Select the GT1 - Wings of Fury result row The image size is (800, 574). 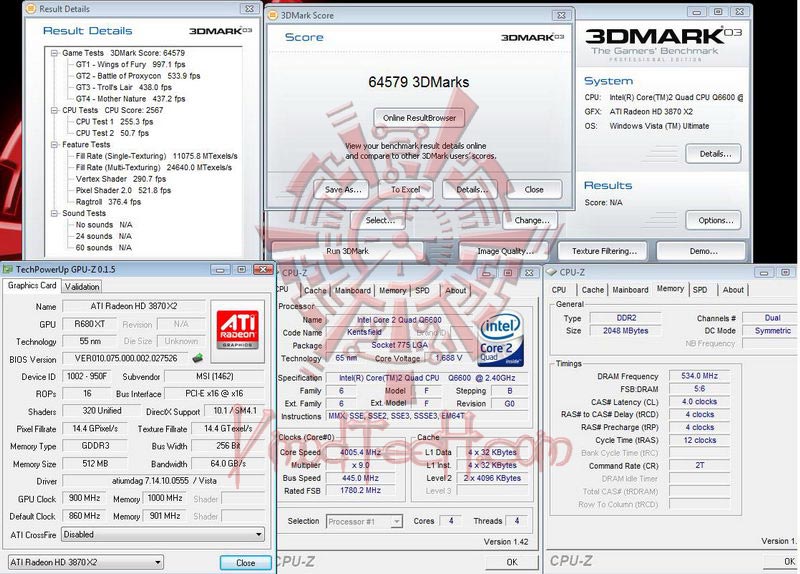tap(130, 64)
